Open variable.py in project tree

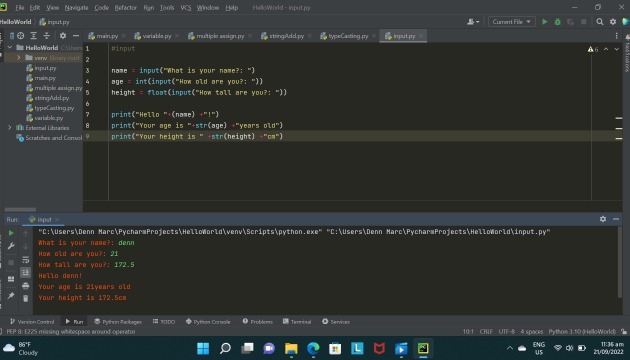coord(45,118)
